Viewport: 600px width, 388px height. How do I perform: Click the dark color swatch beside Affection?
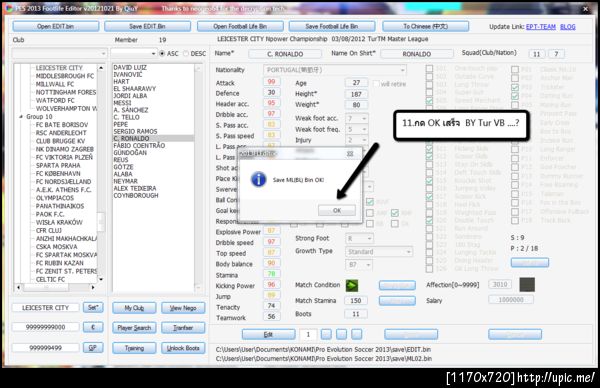coord(527,285)
